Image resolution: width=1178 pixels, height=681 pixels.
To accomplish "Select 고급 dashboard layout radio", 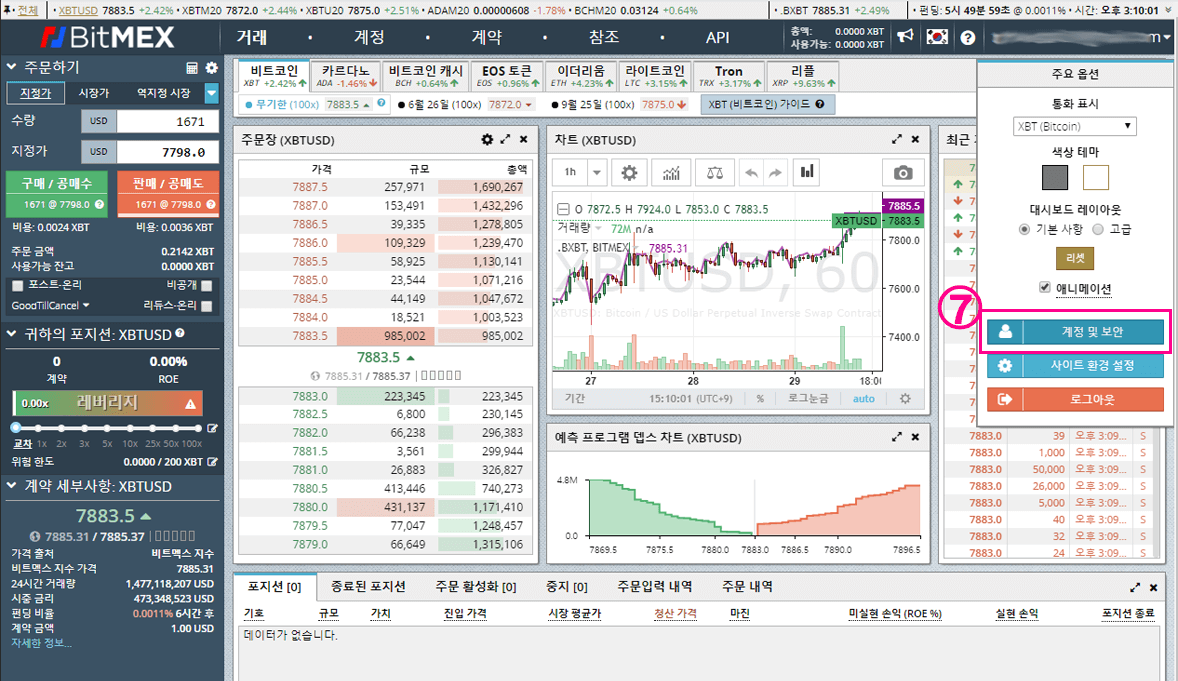I will [x=1098, y=229].
